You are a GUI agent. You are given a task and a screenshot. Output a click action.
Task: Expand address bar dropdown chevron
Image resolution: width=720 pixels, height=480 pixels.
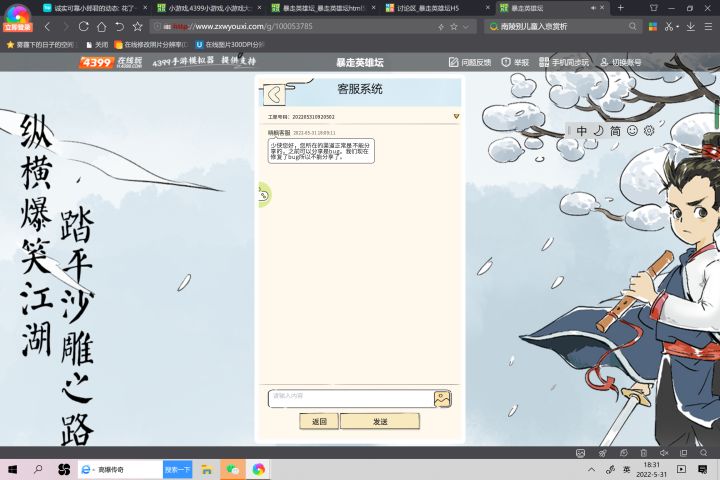coord(466,27)
